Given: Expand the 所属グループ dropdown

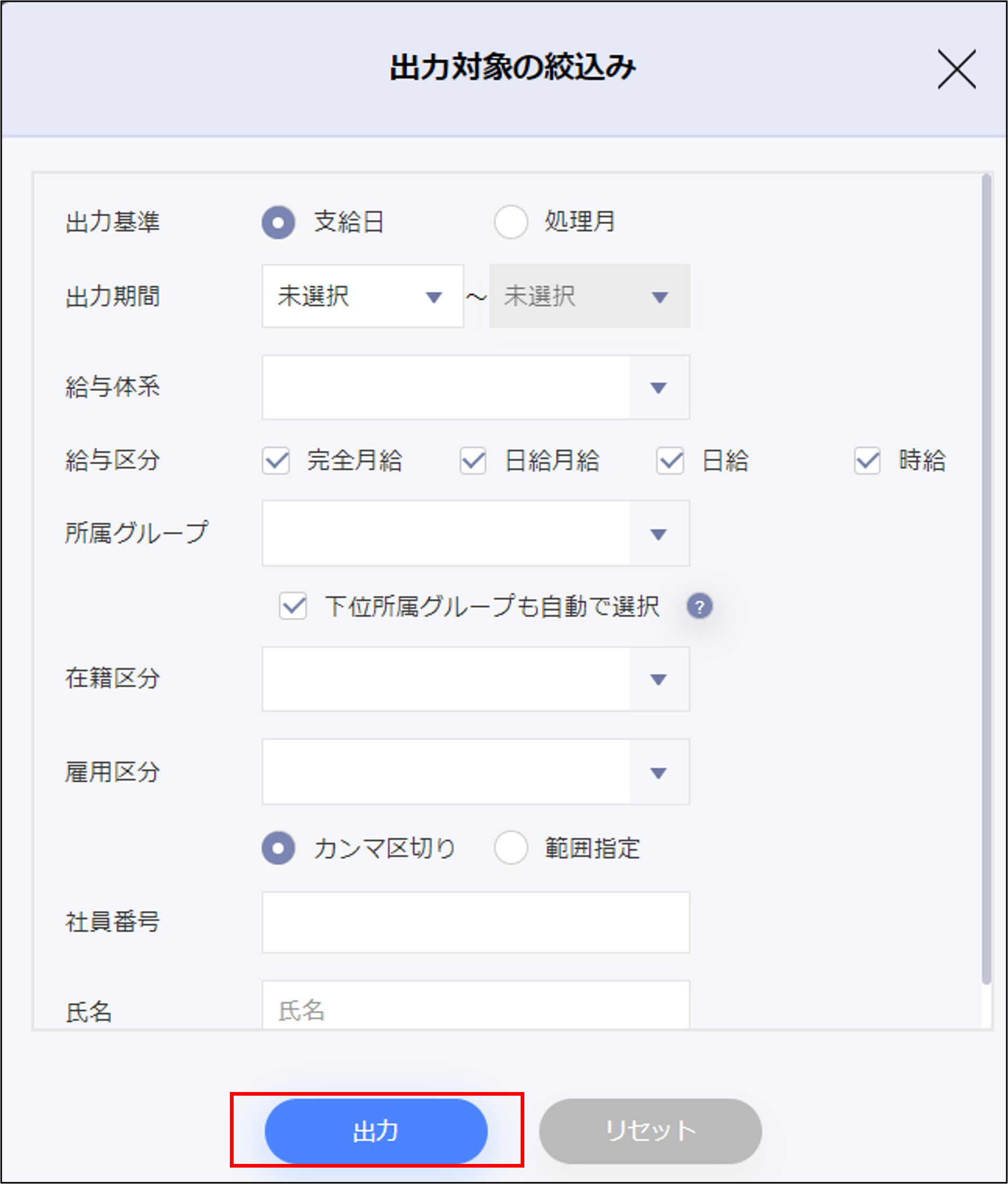Looking at the screenshot, I should [x=475, y=533].
